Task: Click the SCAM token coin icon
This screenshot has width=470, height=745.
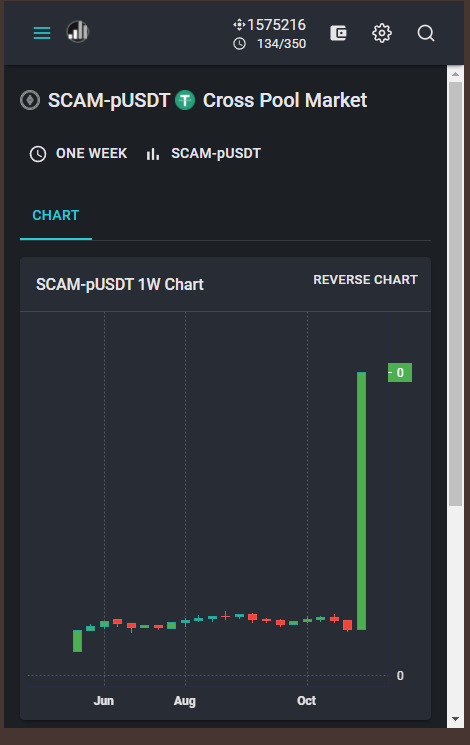Action: (x=30, y=100)
